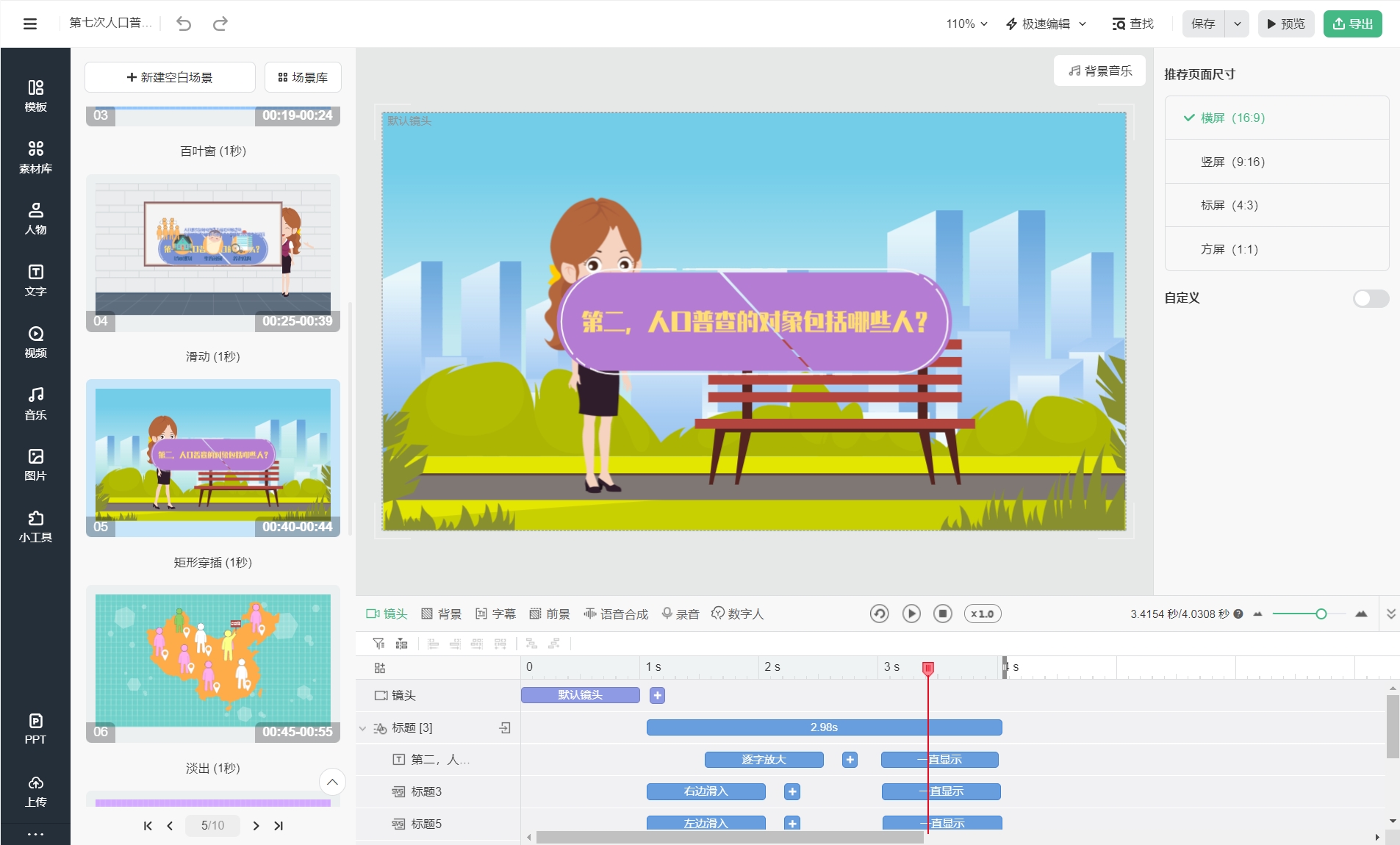Click the 预览 preview button

point(1286,24)
